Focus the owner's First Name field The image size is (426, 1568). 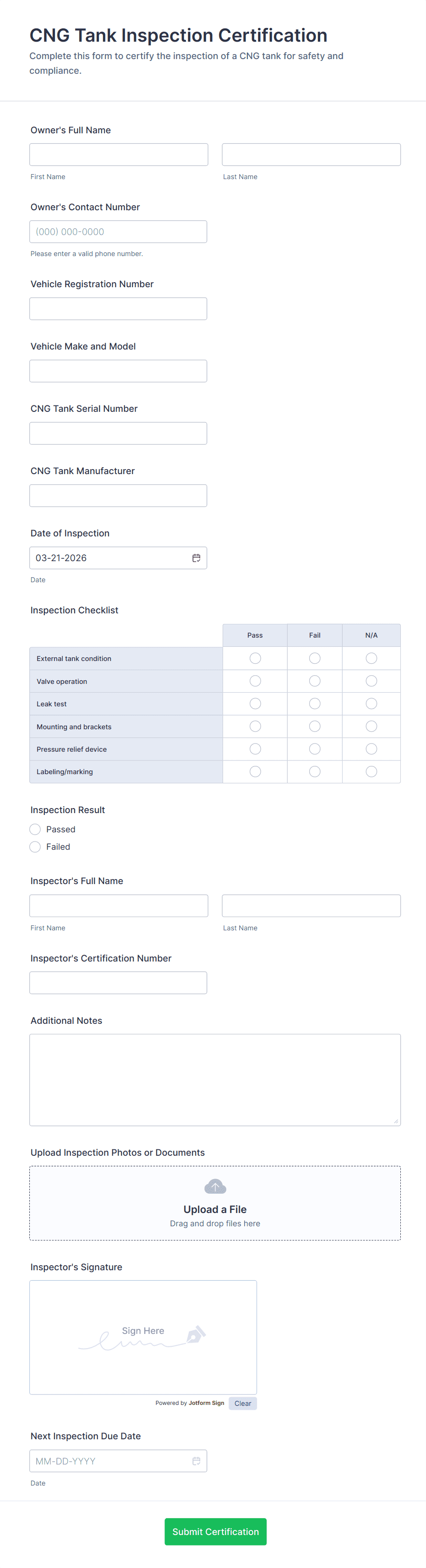pos(119,155)
